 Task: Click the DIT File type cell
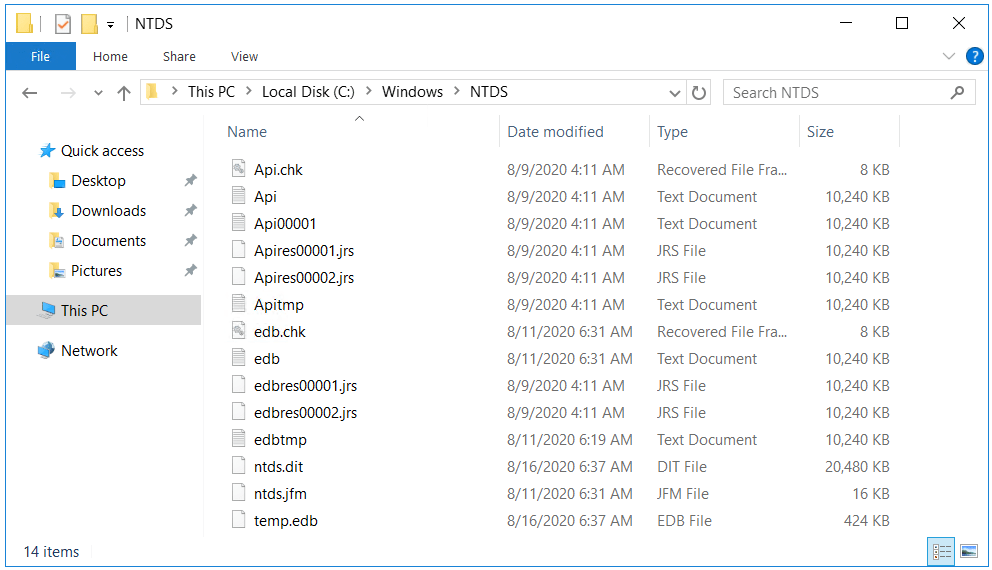pos(682,467)
